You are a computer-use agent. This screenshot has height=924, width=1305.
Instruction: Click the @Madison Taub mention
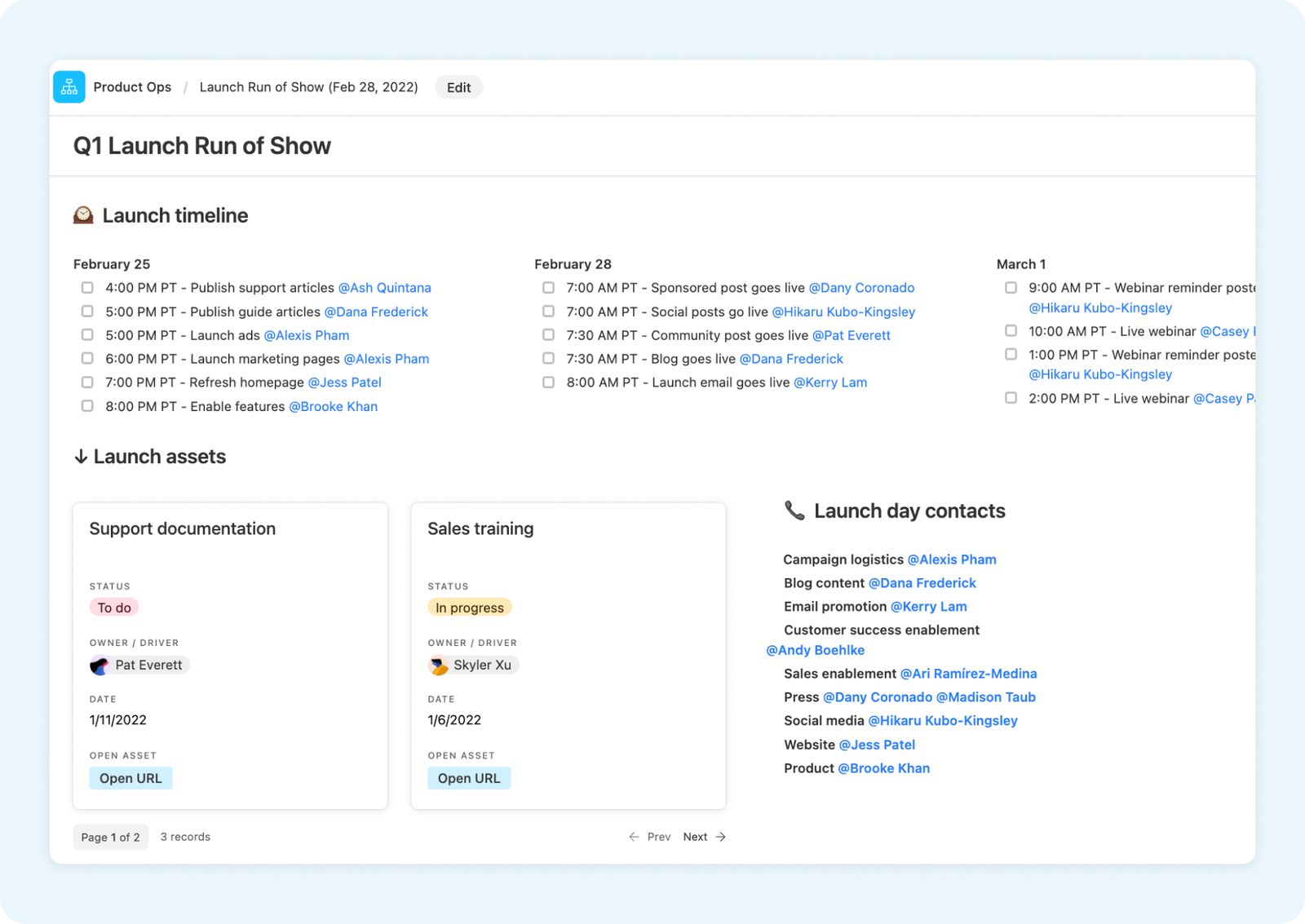point(986,697)
